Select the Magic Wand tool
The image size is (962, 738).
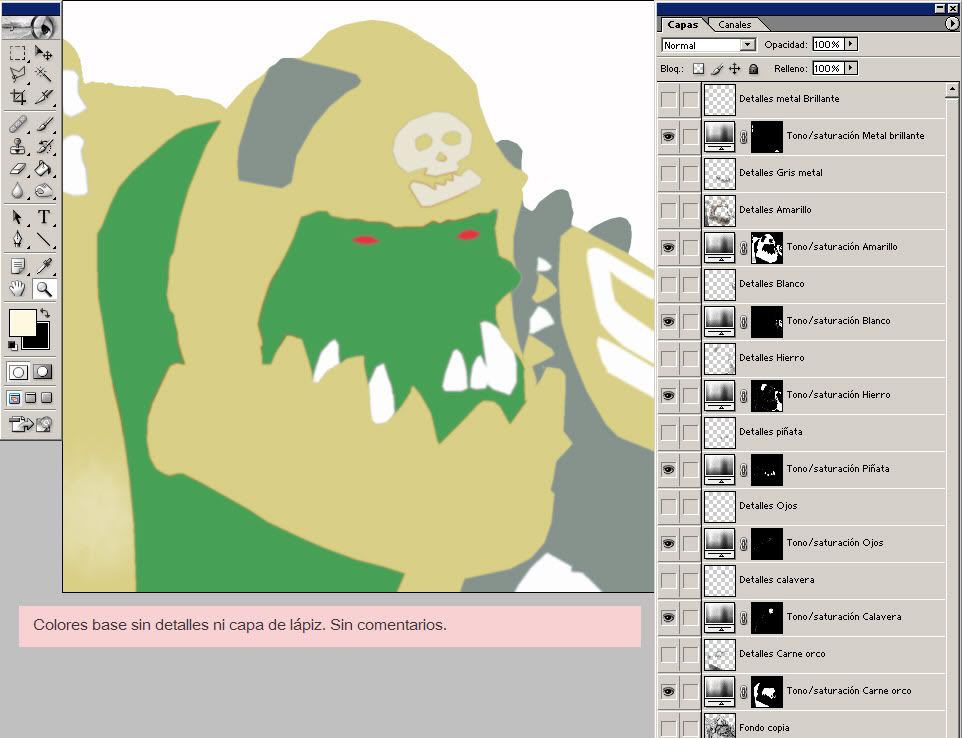coord(44,74)
